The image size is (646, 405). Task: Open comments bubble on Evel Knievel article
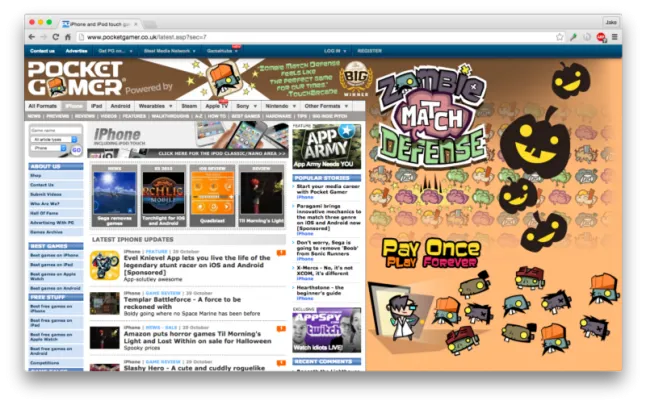(281, 253)
